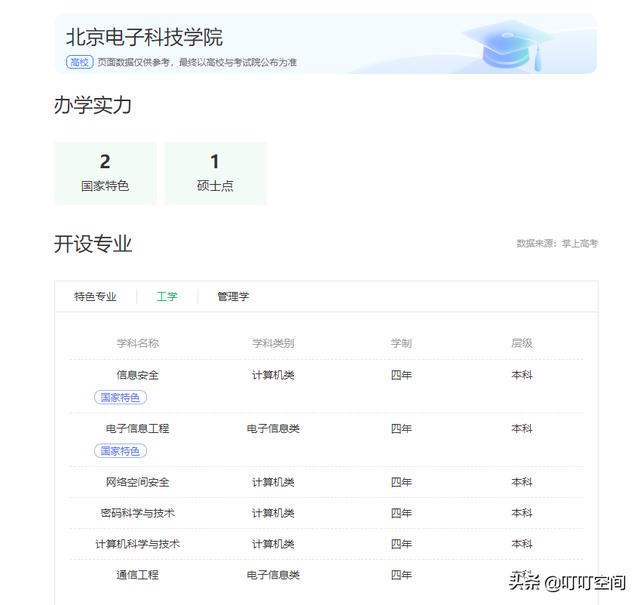Click the 国家特色 badge under 信息安全

tap(120, 397)
